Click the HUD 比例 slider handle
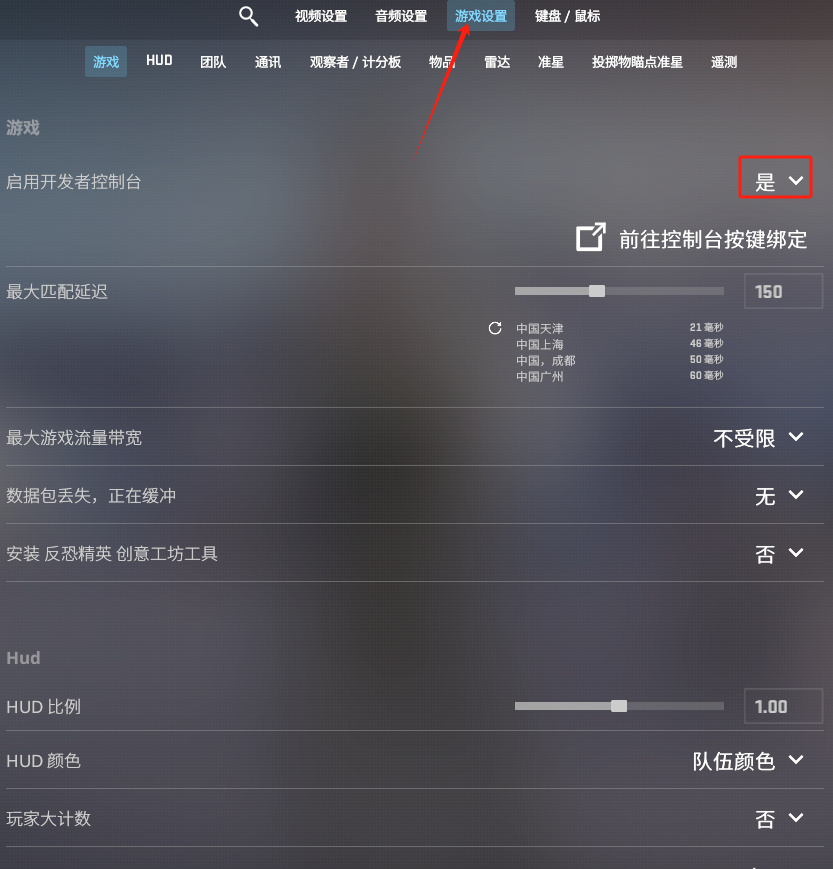This screenshot has height=869, width=833. [619, 706]
